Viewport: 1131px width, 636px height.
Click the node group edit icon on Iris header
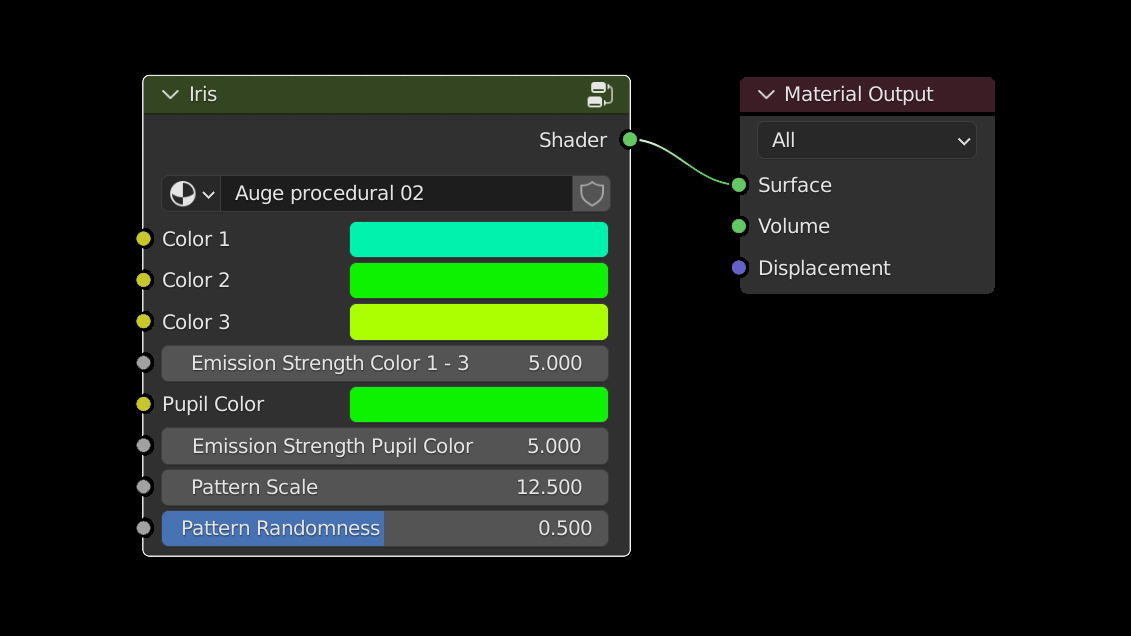click(600, 95)
